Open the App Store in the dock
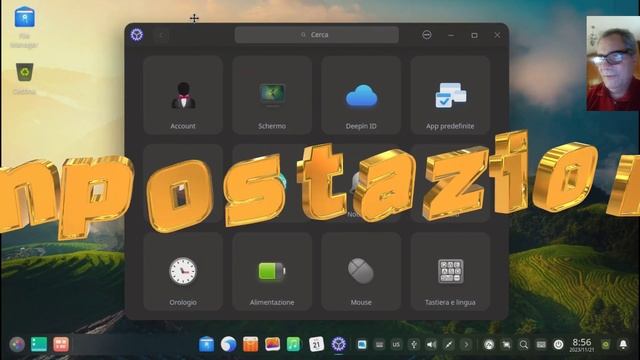Image resolution: width=640 pixels, height=360 pixels. tap(250, 344)
